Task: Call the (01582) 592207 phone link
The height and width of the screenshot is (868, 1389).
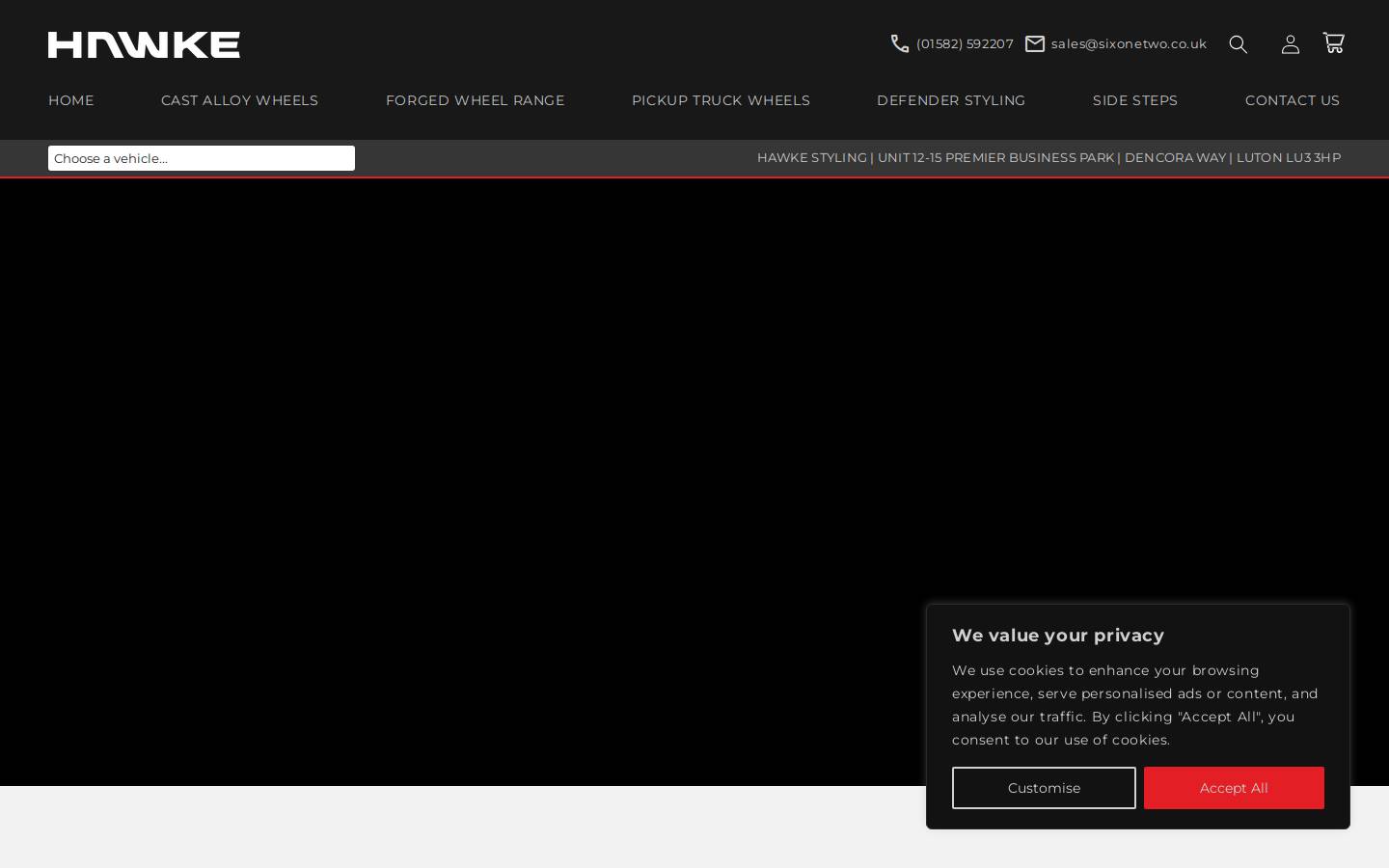Action: click(965, 43)
